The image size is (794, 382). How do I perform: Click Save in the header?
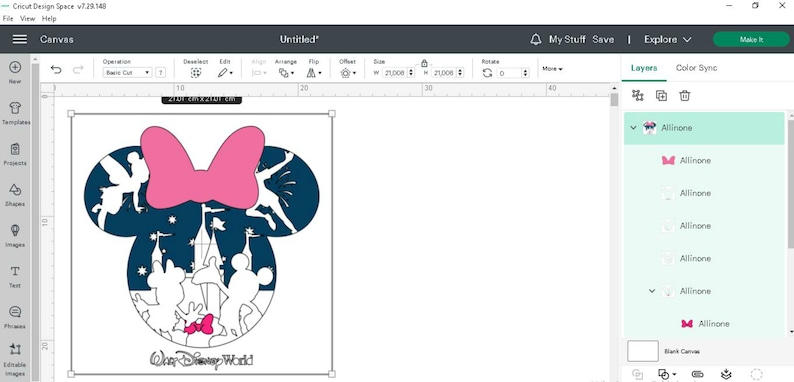[x=603, y=40]
